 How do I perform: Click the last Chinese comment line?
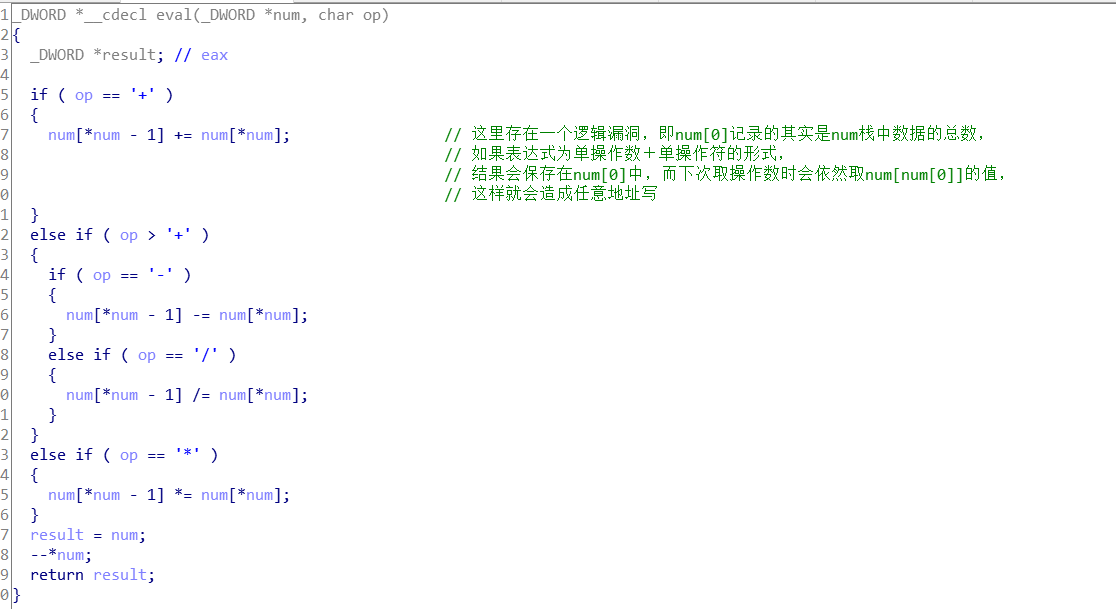point(551,195)
